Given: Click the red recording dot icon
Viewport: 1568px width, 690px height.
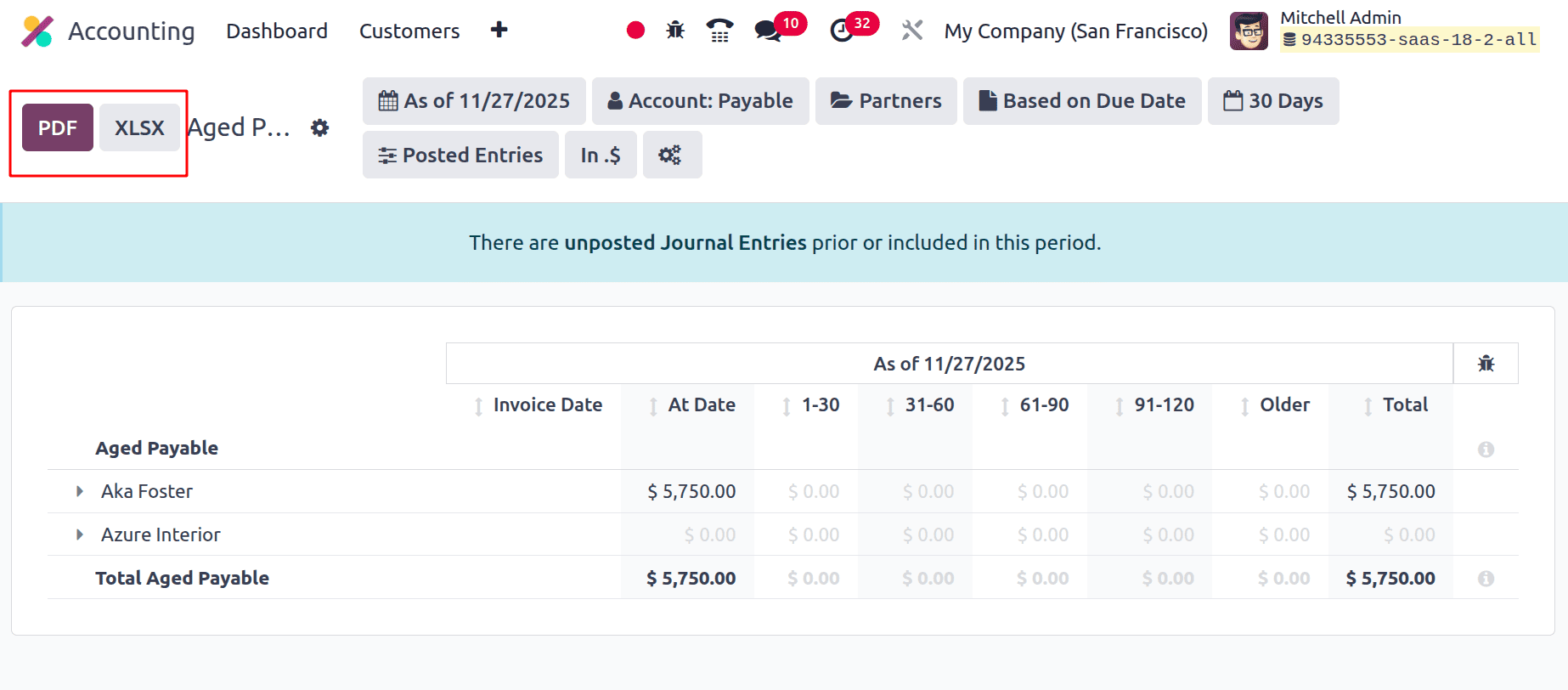Looking at the screenshot, I should (x=635, y=31).
